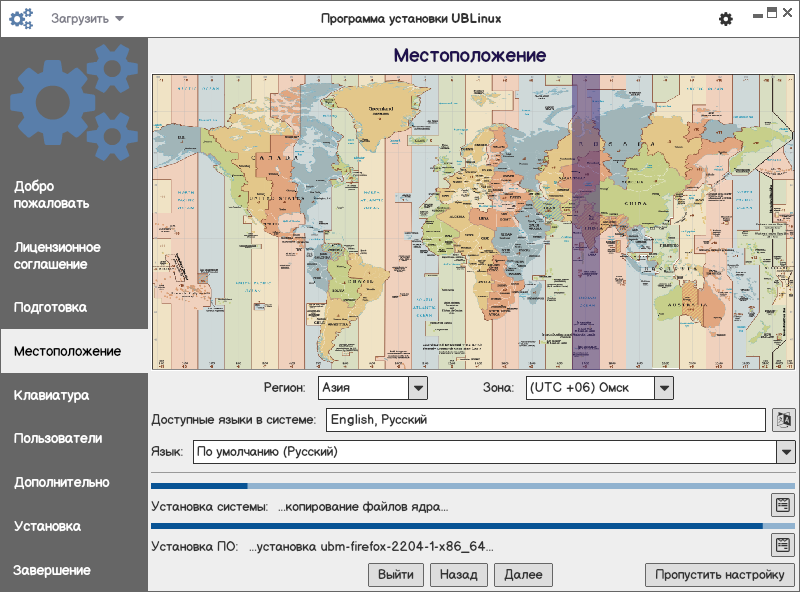The image size is (800, 592).
Task: Show system installation log icon
Action: [782, 505]
